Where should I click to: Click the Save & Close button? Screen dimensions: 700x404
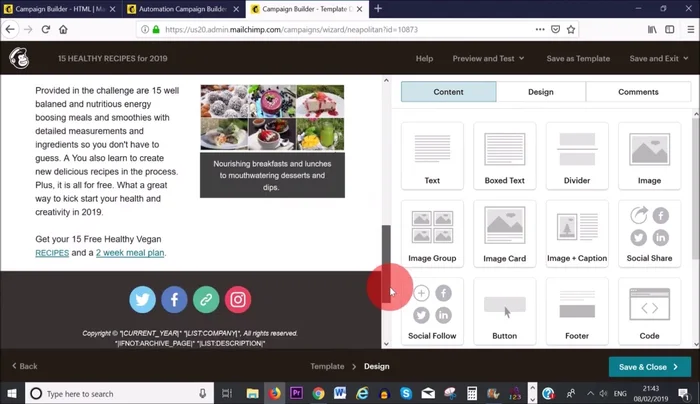coord(649,367)
